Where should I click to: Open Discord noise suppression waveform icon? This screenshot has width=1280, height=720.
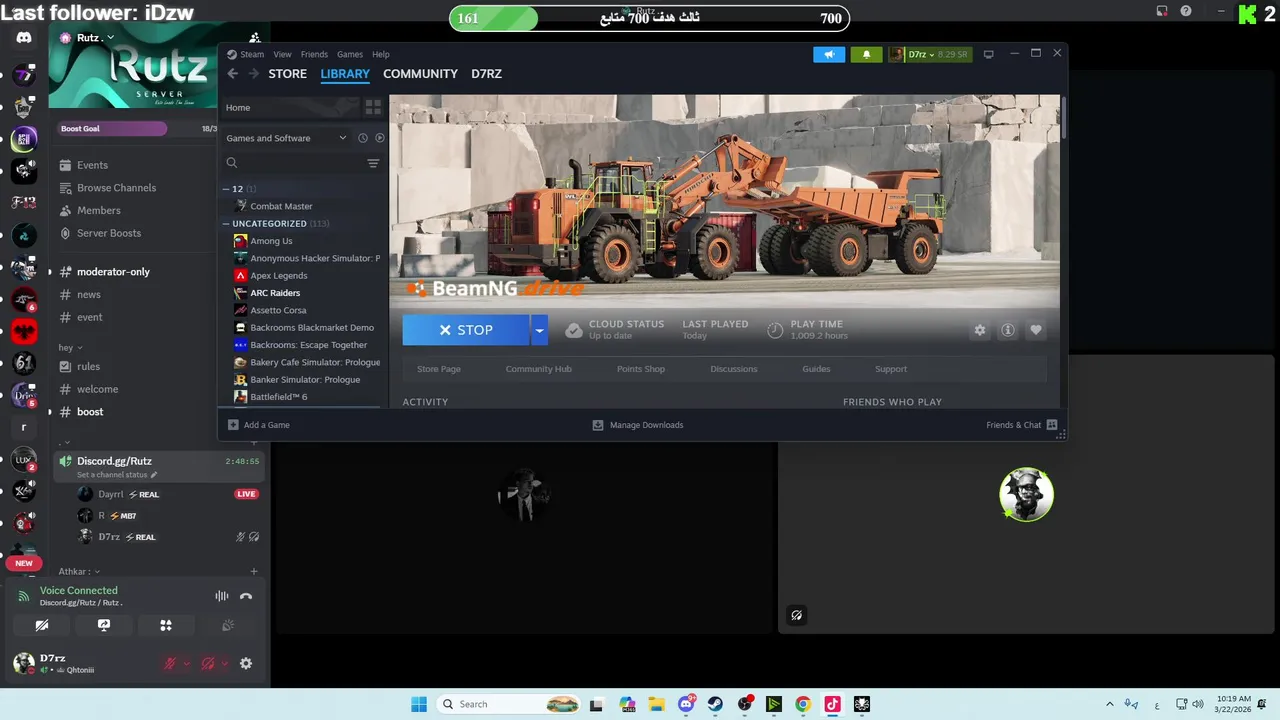pyautogui.click(x=222, y=596)
